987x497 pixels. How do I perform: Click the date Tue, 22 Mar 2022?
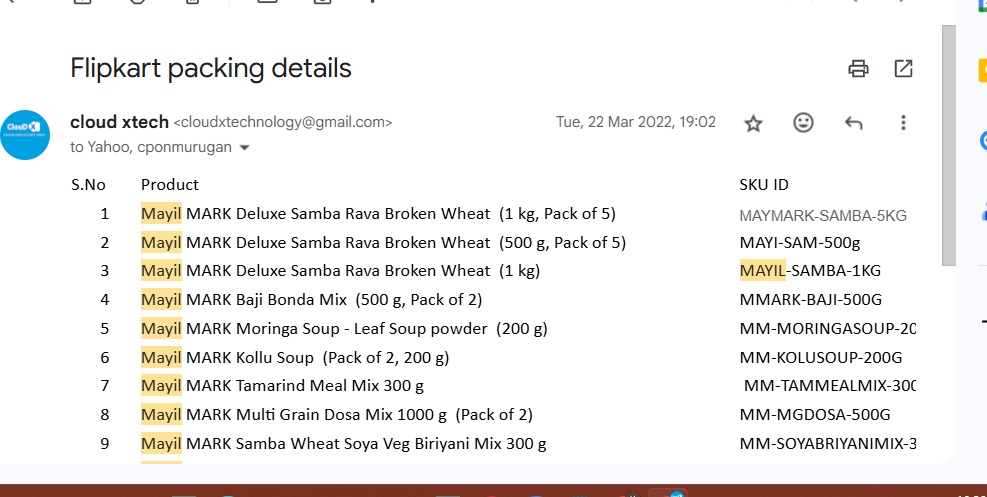click(x=635, y=122)
